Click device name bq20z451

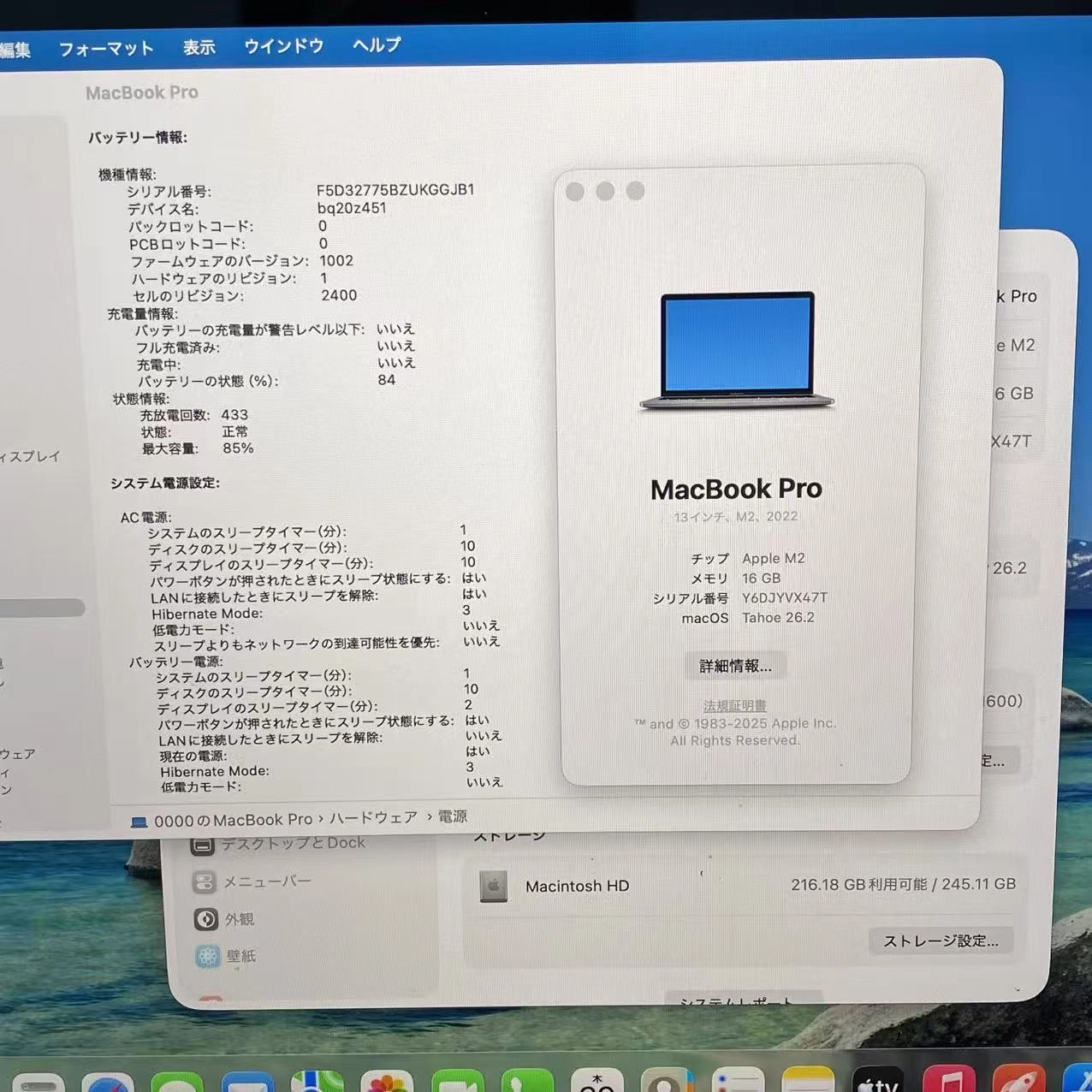[x=352, y=208]
